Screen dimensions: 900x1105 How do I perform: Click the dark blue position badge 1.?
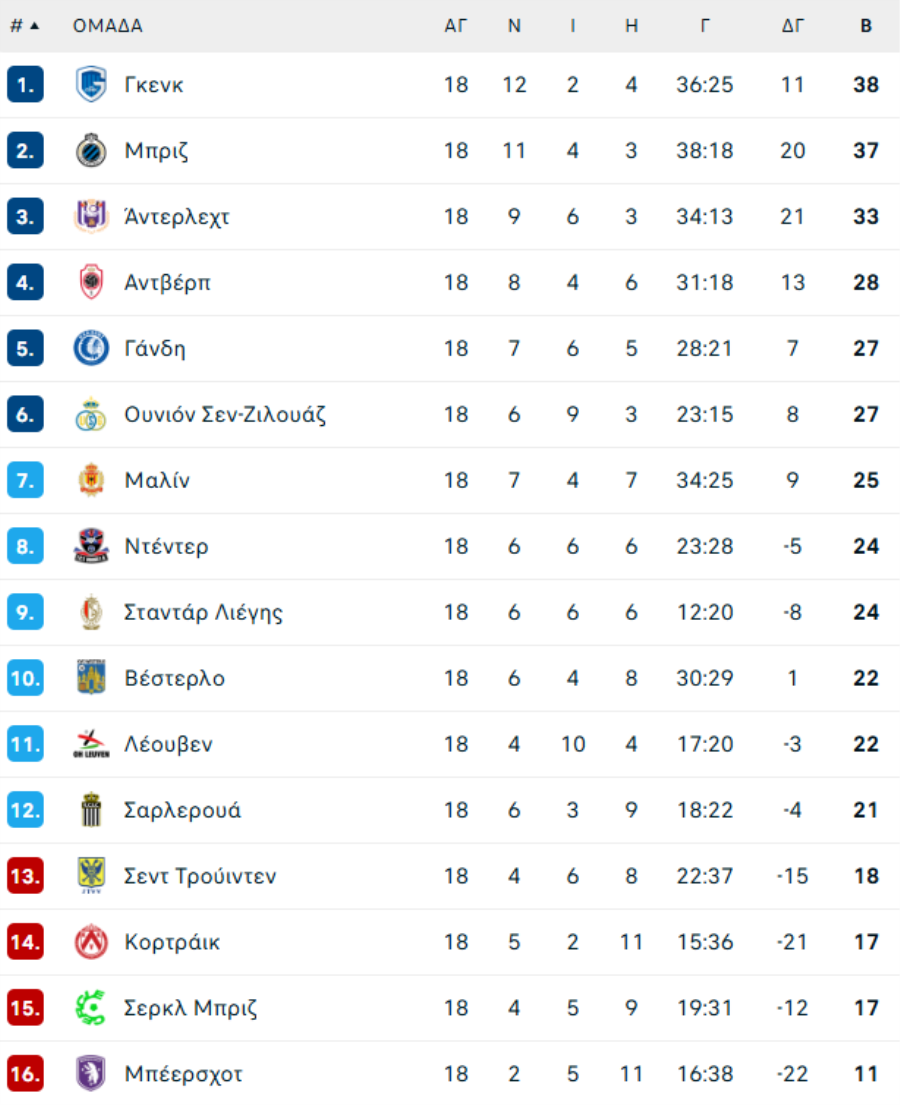click(25, 85)
